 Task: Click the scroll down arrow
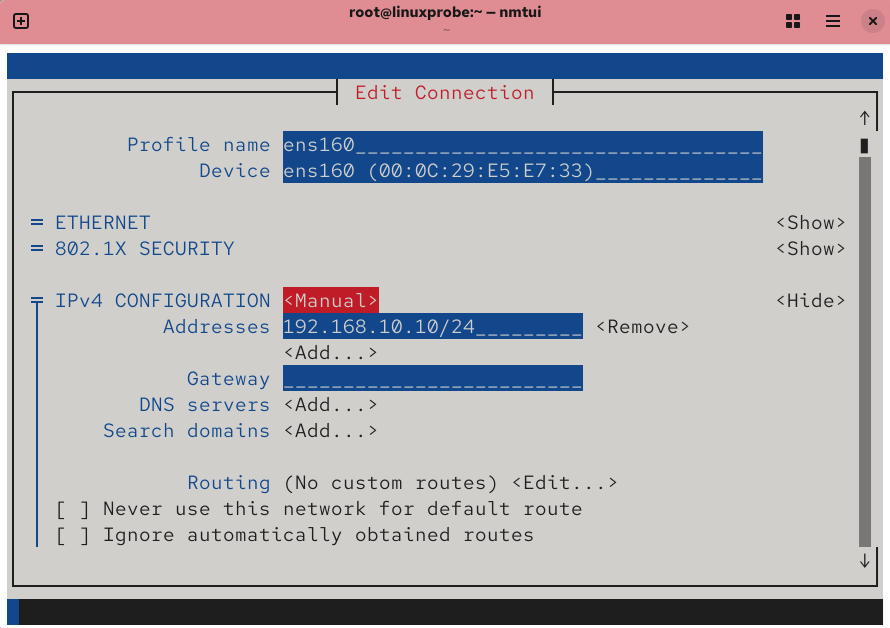click(x=865, y=561)
